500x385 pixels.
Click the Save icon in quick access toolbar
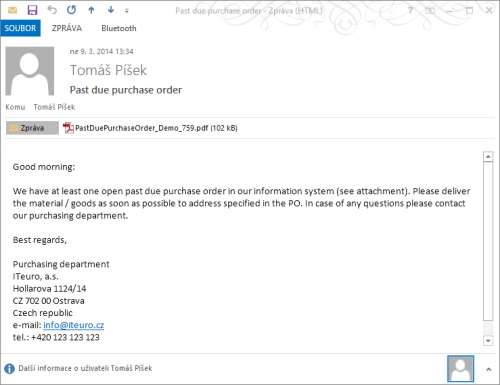coord(32,10)
